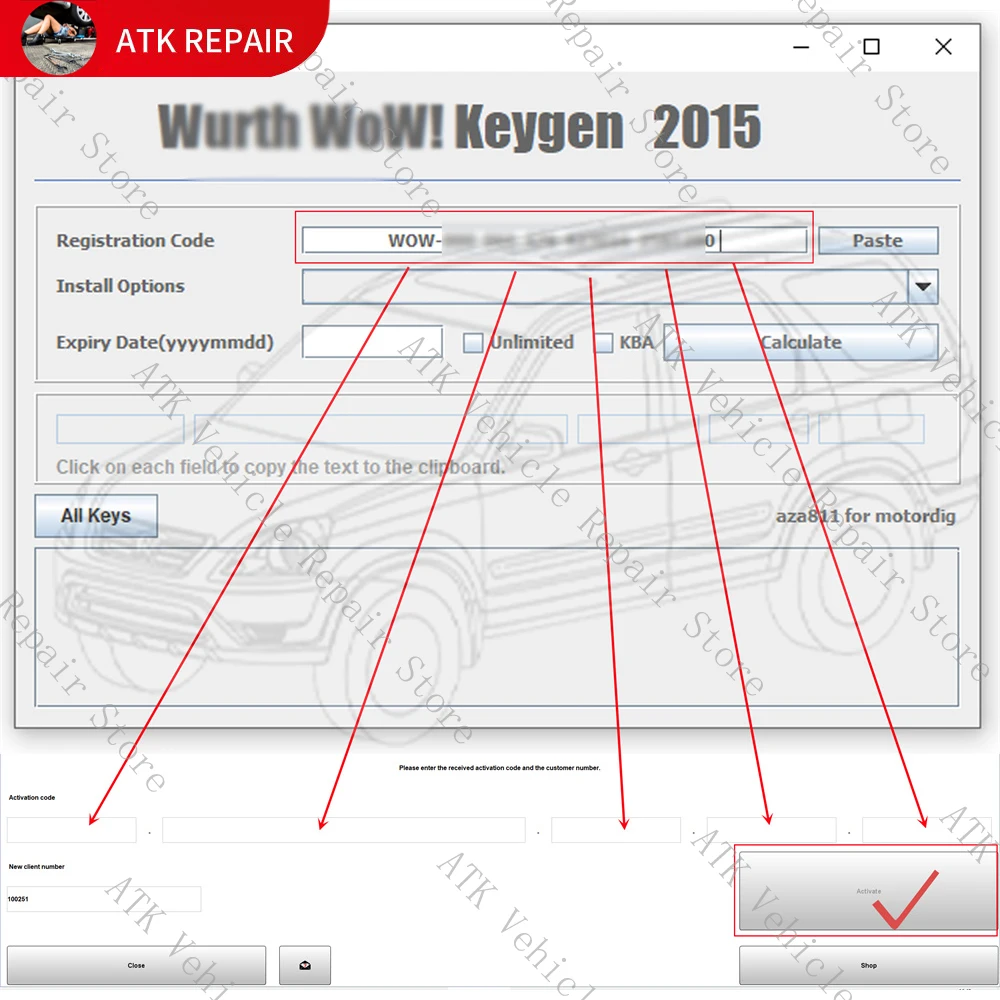The height and width of the screenshot is (1000, 1000).
Task: Copy the second wide generated key field
Action: point(381,429)
